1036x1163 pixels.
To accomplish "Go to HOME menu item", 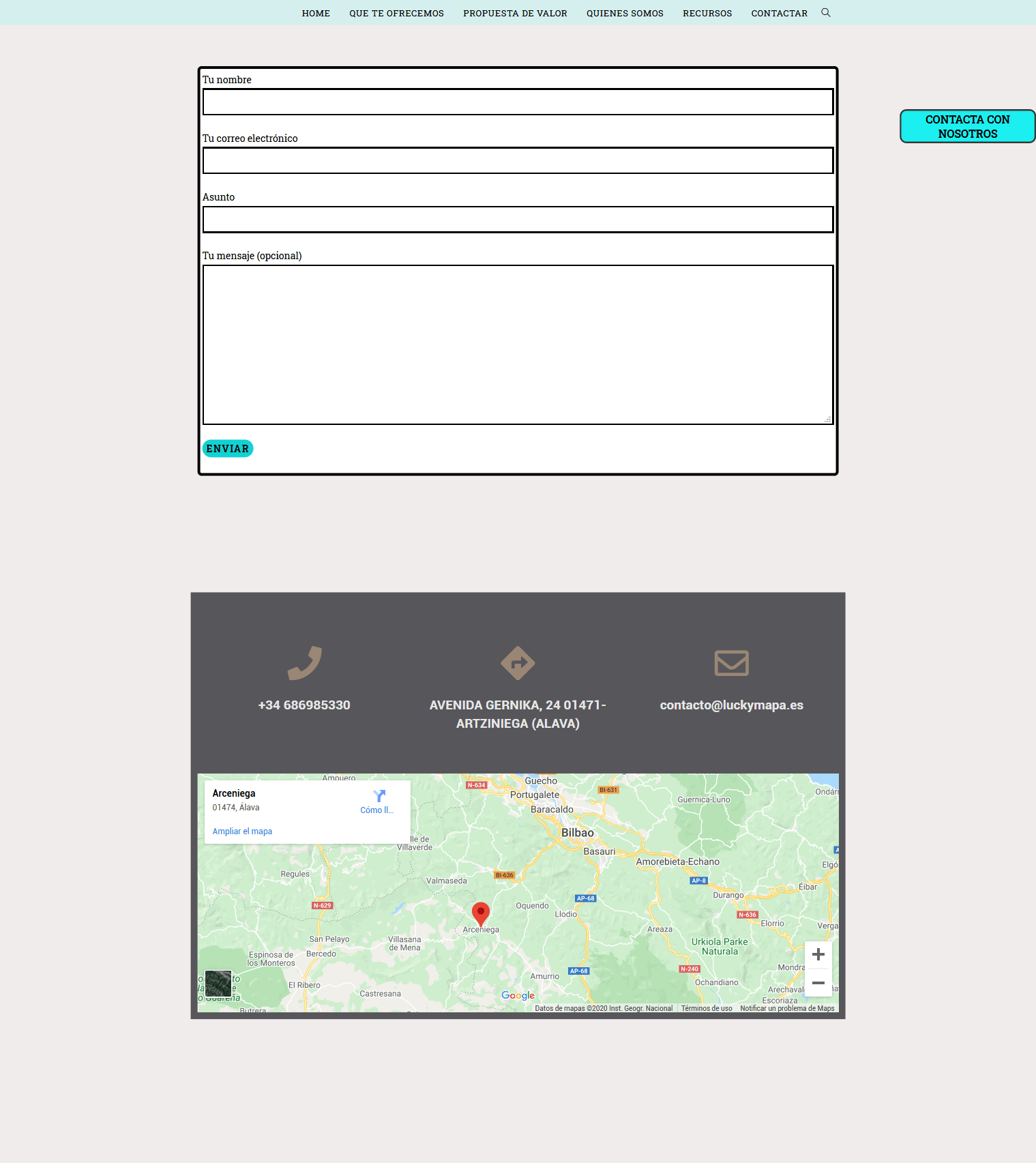I will (316, 13).
